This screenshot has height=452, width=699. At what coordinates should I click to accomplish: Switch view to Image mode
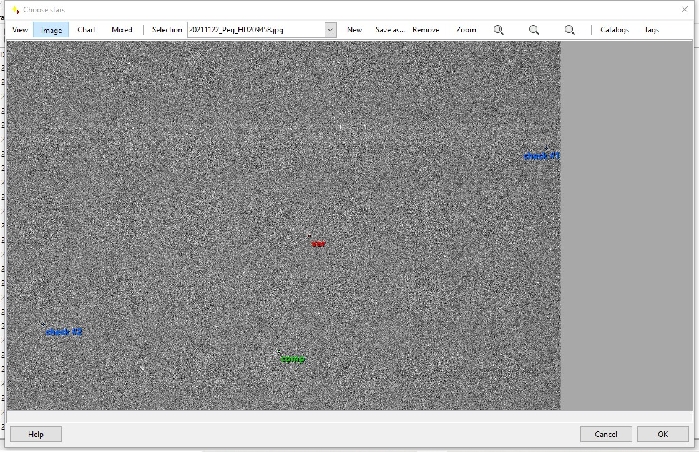pyautogui.click(x=51, y=30)
